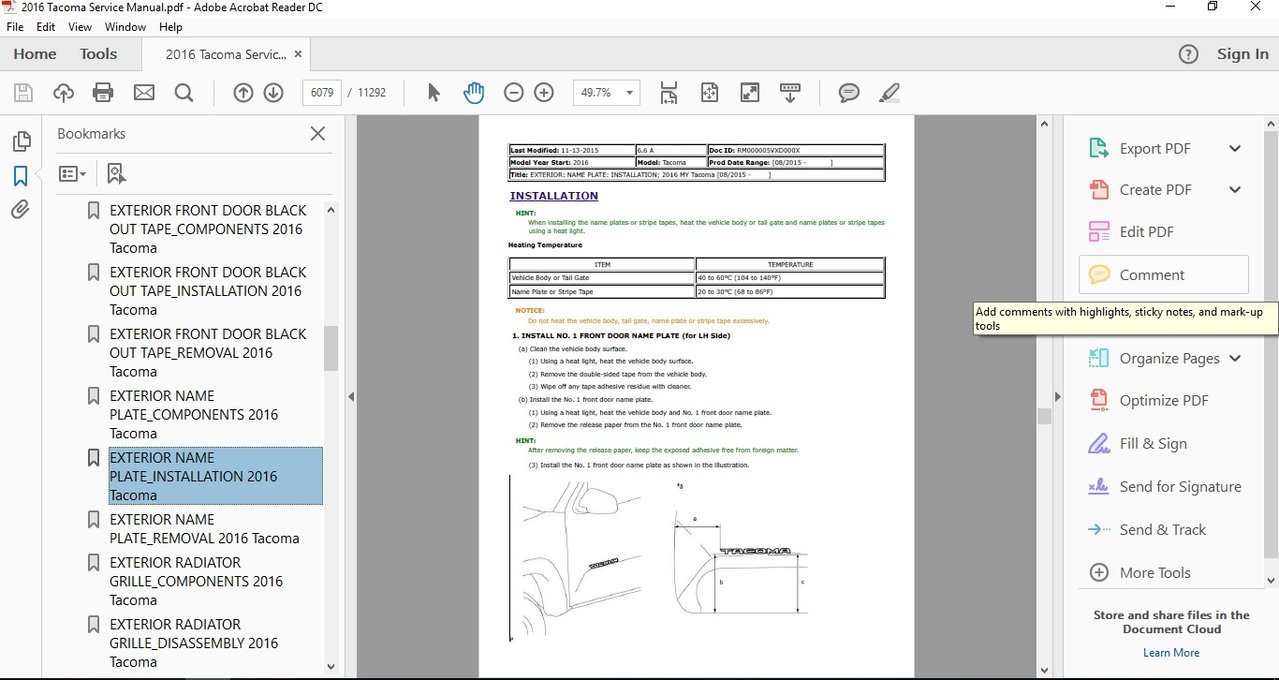Zoom in with the plus icon

click(544, 93)
